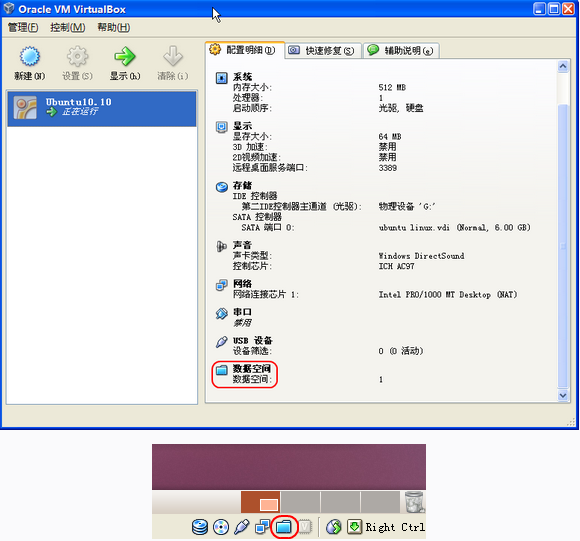This screenshot has width=580, height=541.
Task: Click the hard disk activity status icon
Action: [x=200, y=527]
